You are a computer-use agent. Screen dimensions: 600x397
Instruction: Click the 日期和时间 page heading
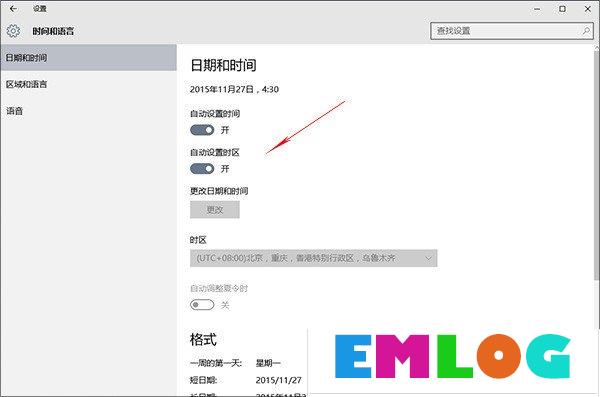coord(223,65)
